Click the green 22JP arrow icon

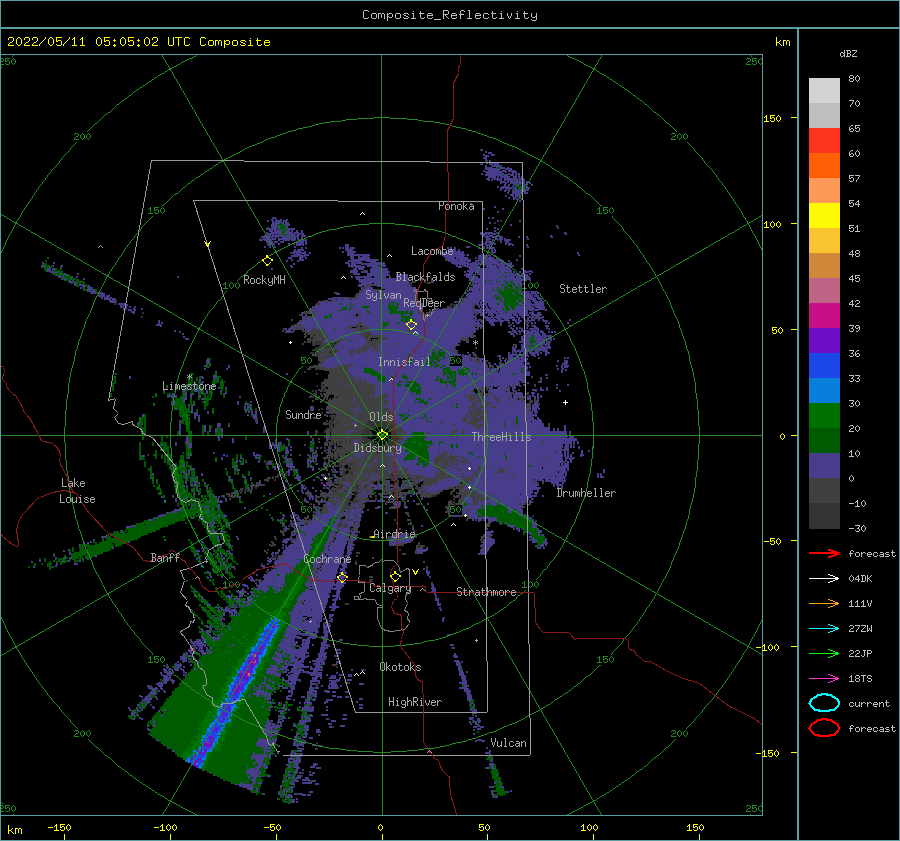tap(824, 653)
